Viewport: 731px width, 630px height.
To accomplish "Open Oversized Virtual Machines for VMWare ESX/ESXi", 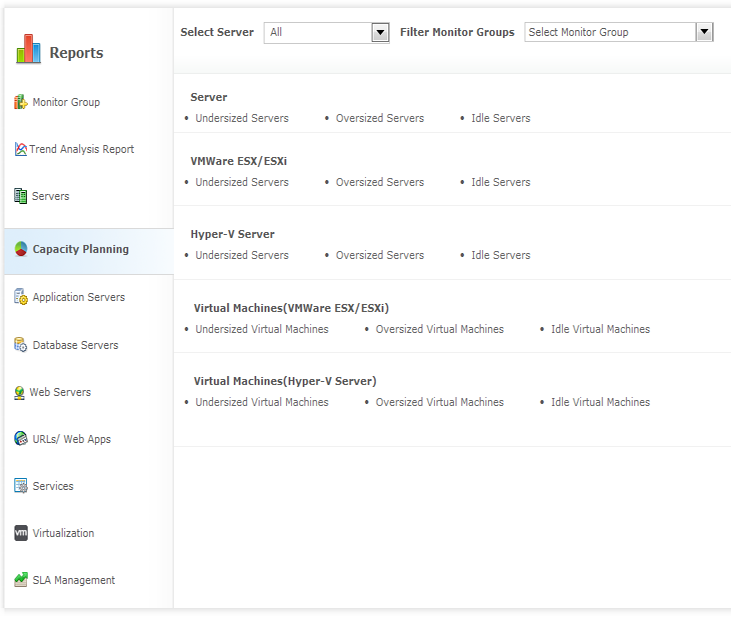I will click(440, 329).
